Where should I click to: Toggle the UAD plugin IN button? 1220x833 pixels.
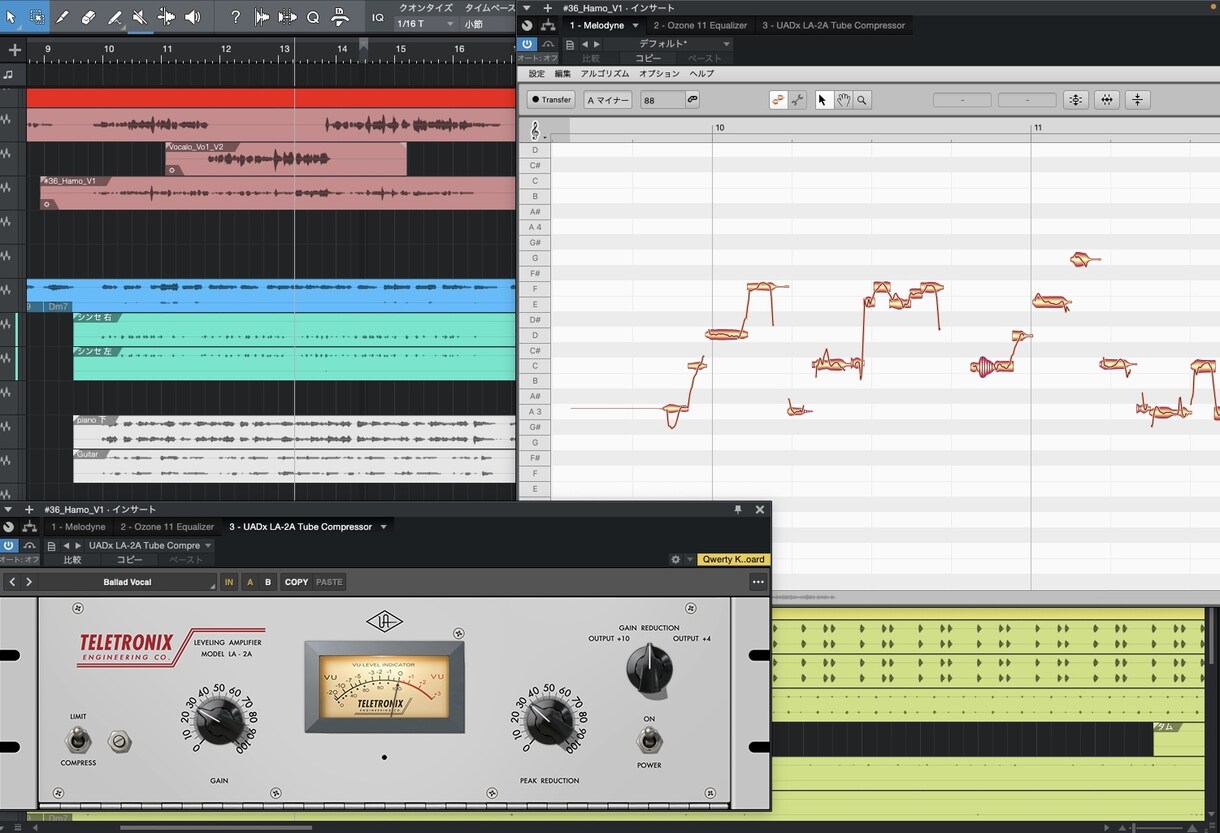[x=229, y=582]
